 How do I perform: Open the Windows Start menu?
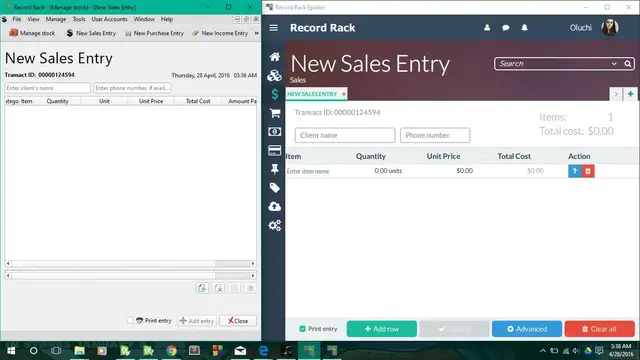(11, 351)
